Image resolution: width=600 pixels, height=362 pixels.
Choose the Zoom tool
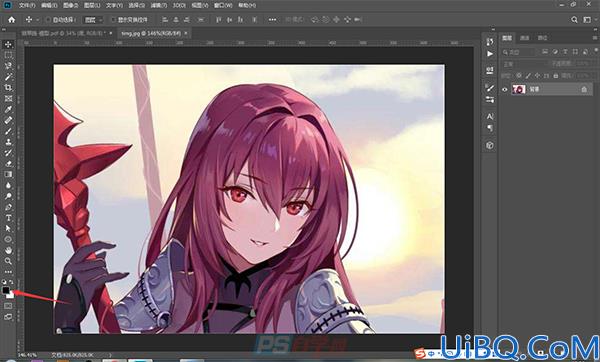click(x=8, y=261)
